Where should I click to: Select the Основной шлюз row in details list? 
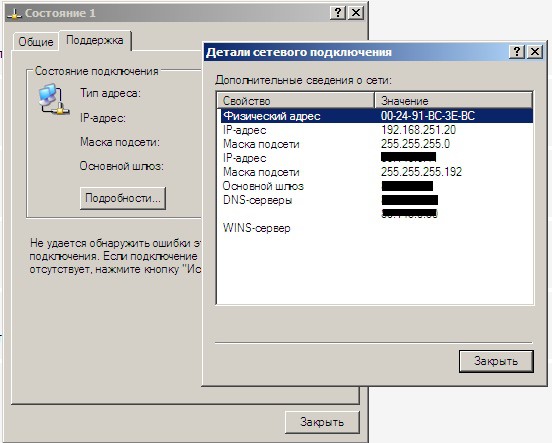377,186
